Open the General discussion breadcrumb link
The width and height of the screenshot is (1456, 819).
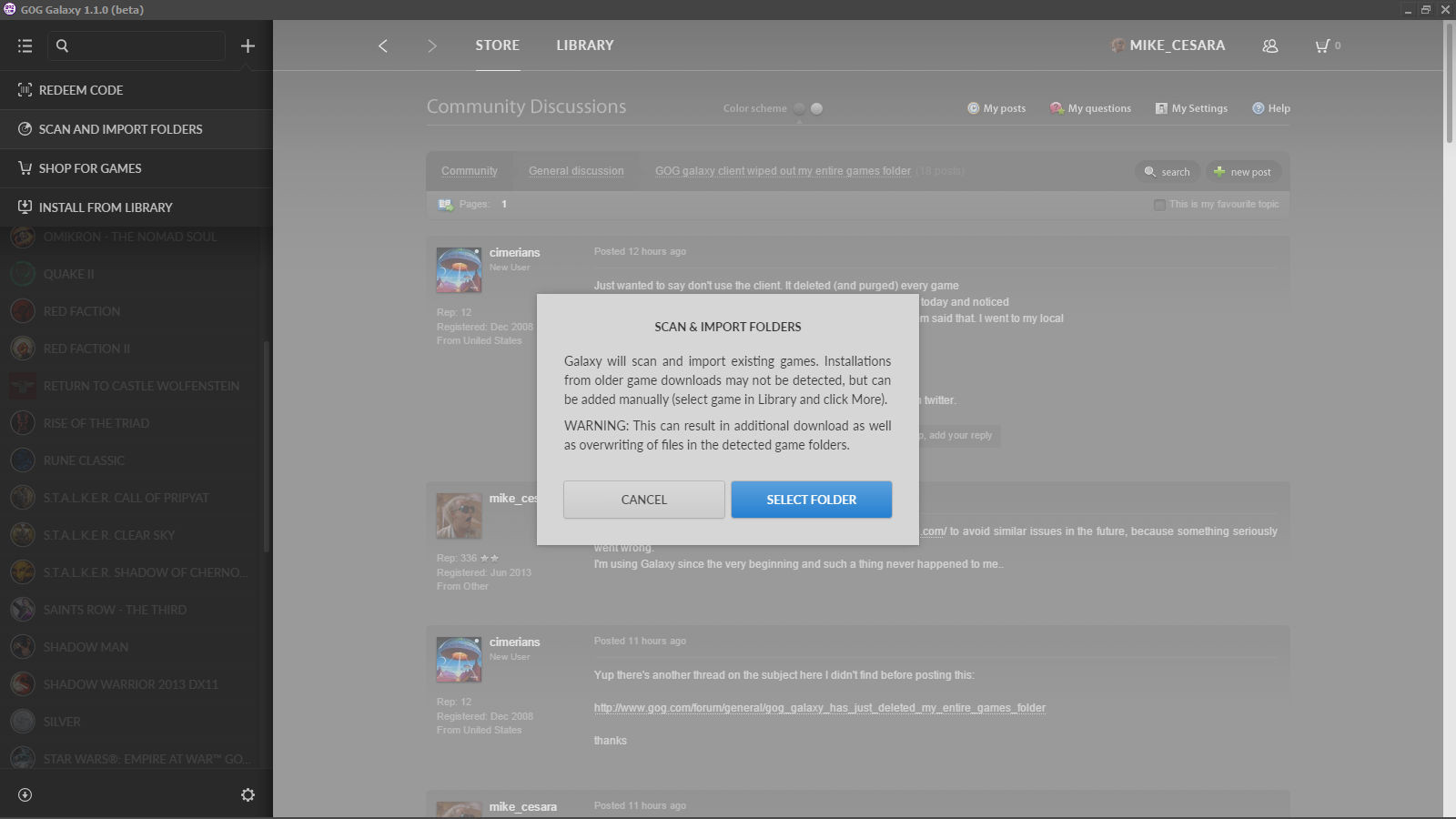(x=576, y=171)
